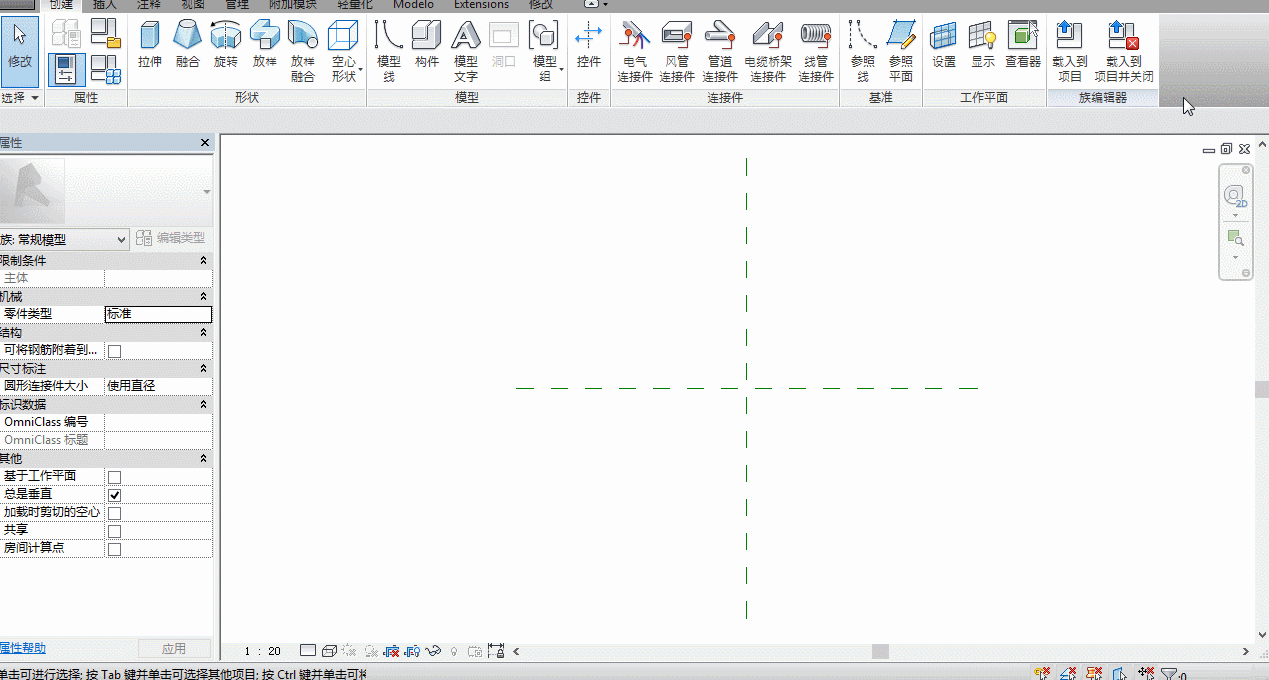Open the 空心形状 dropdown

(x=343, y=52)
